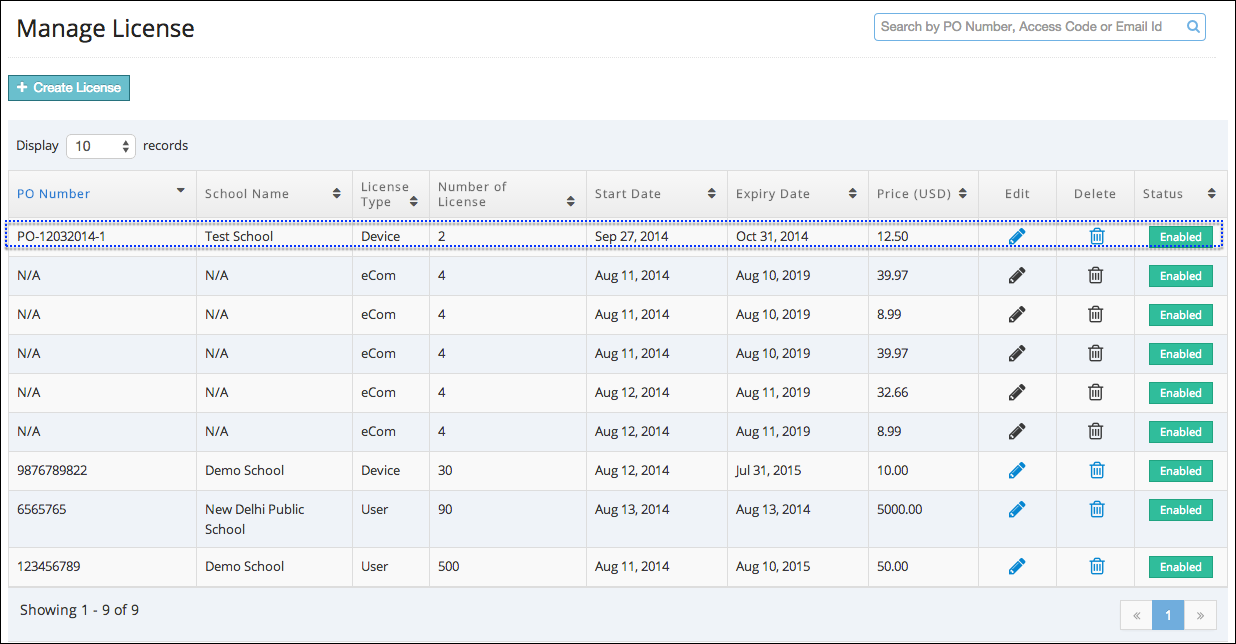The image size is (1236, 644).
Task: Click the Manage License page heading
Action: pos(106,28)
